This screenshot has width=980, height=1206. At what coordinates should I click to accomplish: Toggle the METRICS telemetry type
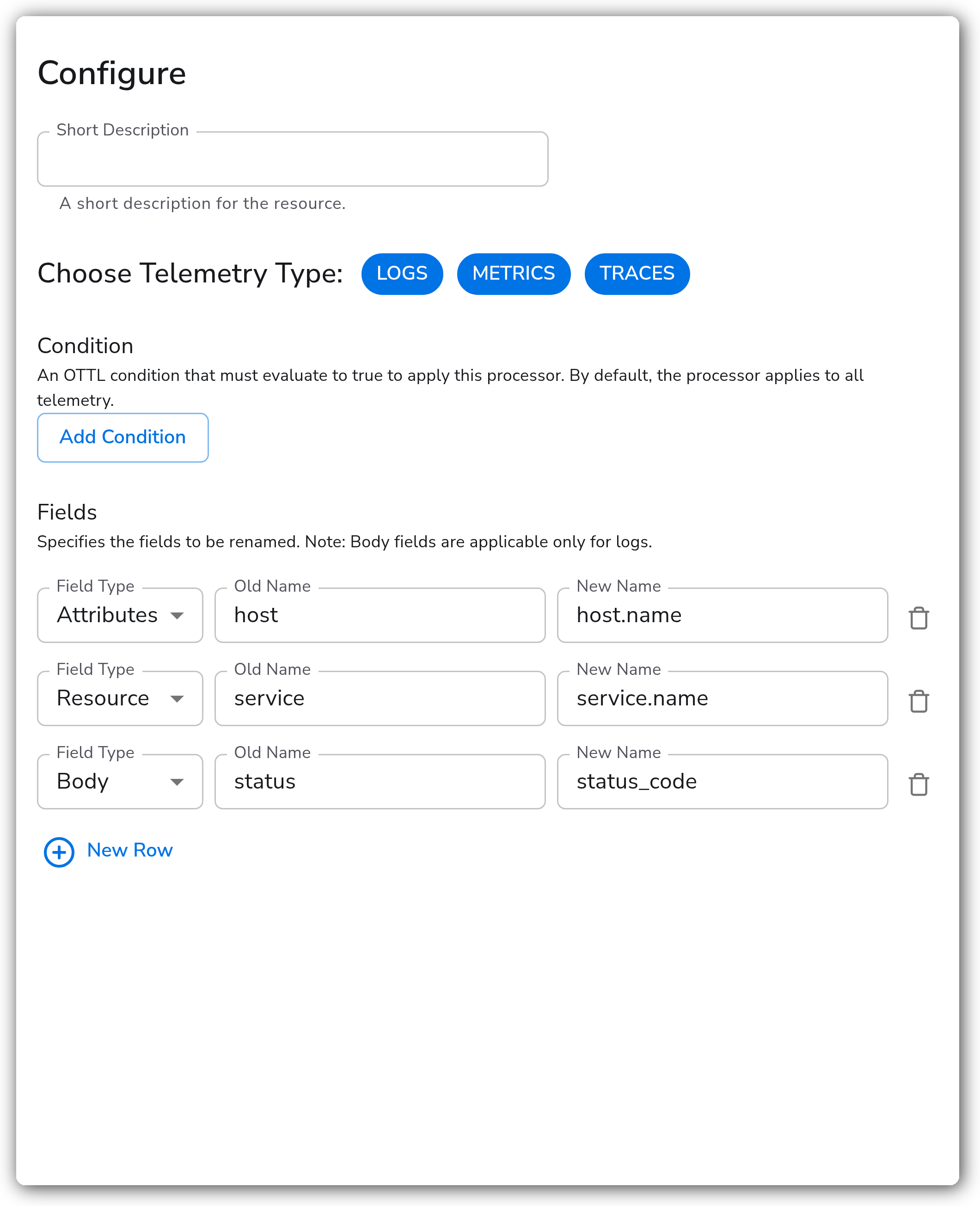coord(514,274)
